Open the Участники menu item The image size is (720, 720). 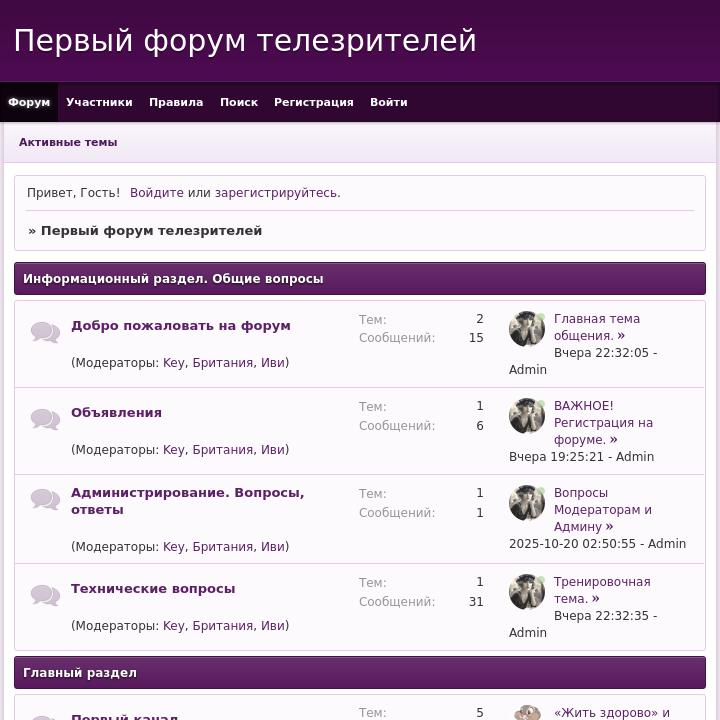pyautogui.click(x=99, y=102)
